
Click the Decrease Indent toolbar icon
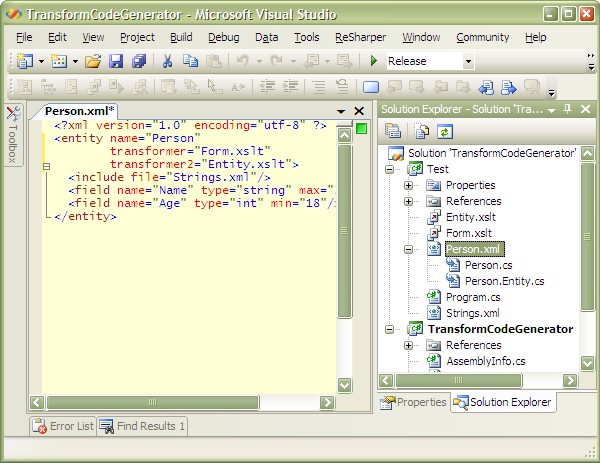tap(267, 86)
